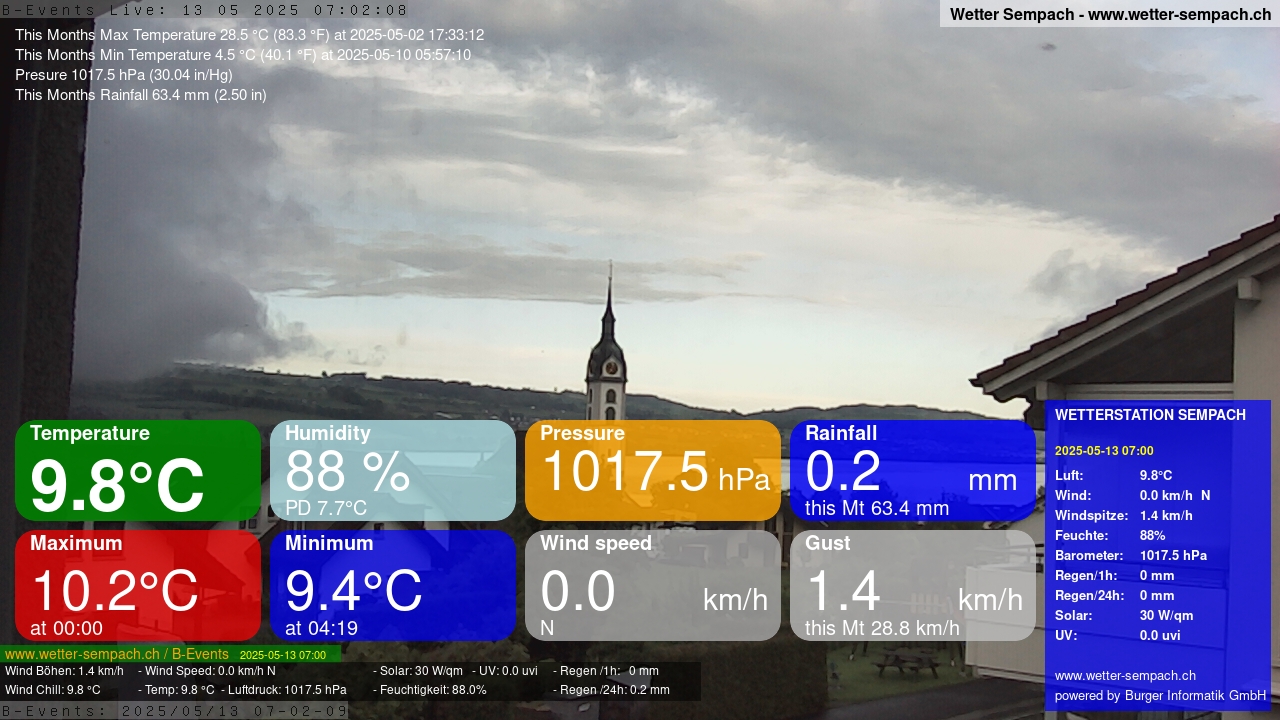Click the 'Solar: 30 W/qm' row in station panel
The height and width of the screenshot is (720, 1280).
pos(1124,616)
